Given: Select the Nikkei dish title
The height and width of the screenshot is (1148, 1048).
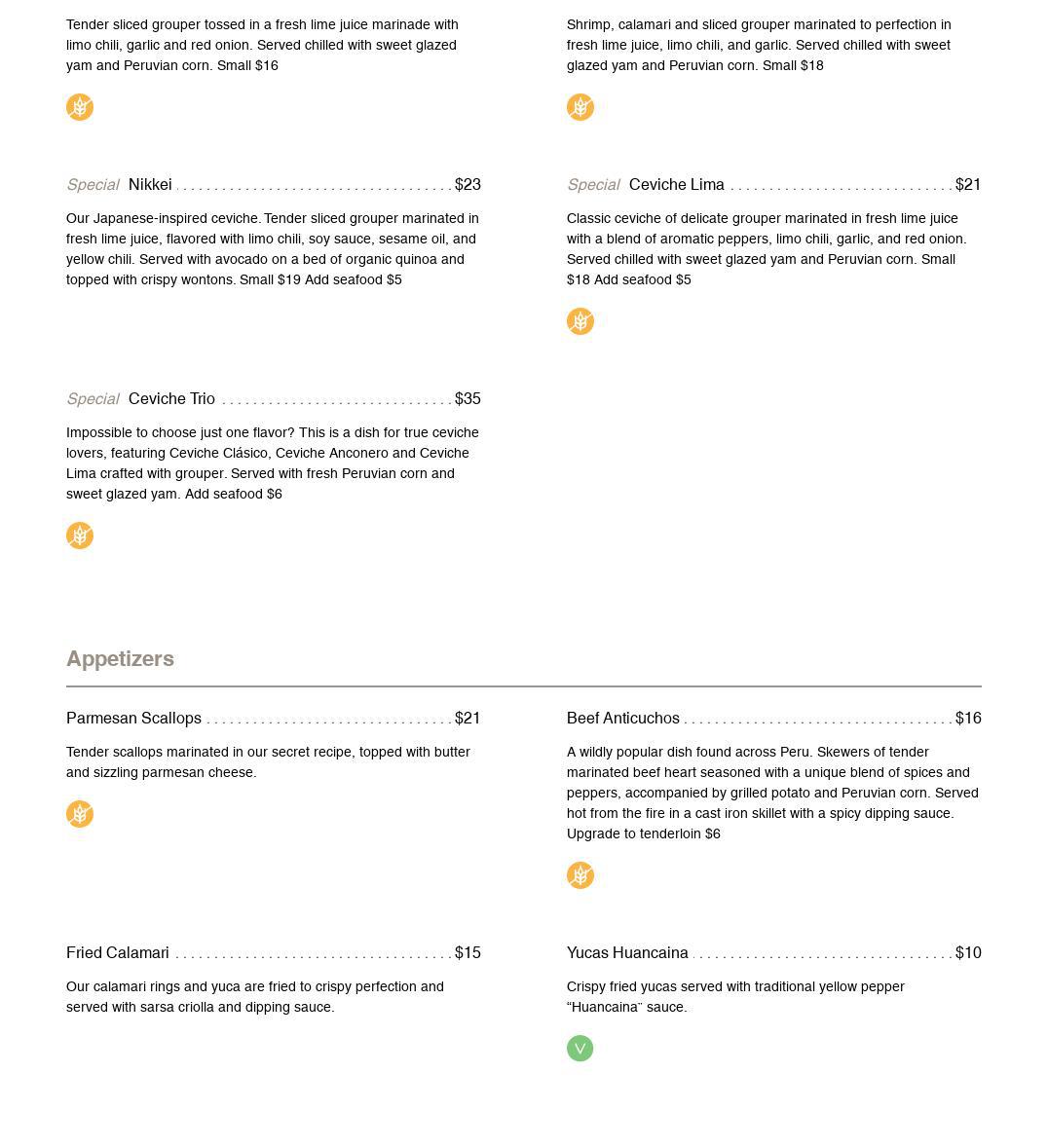Looking at the screenshot, I should (150, 185).
